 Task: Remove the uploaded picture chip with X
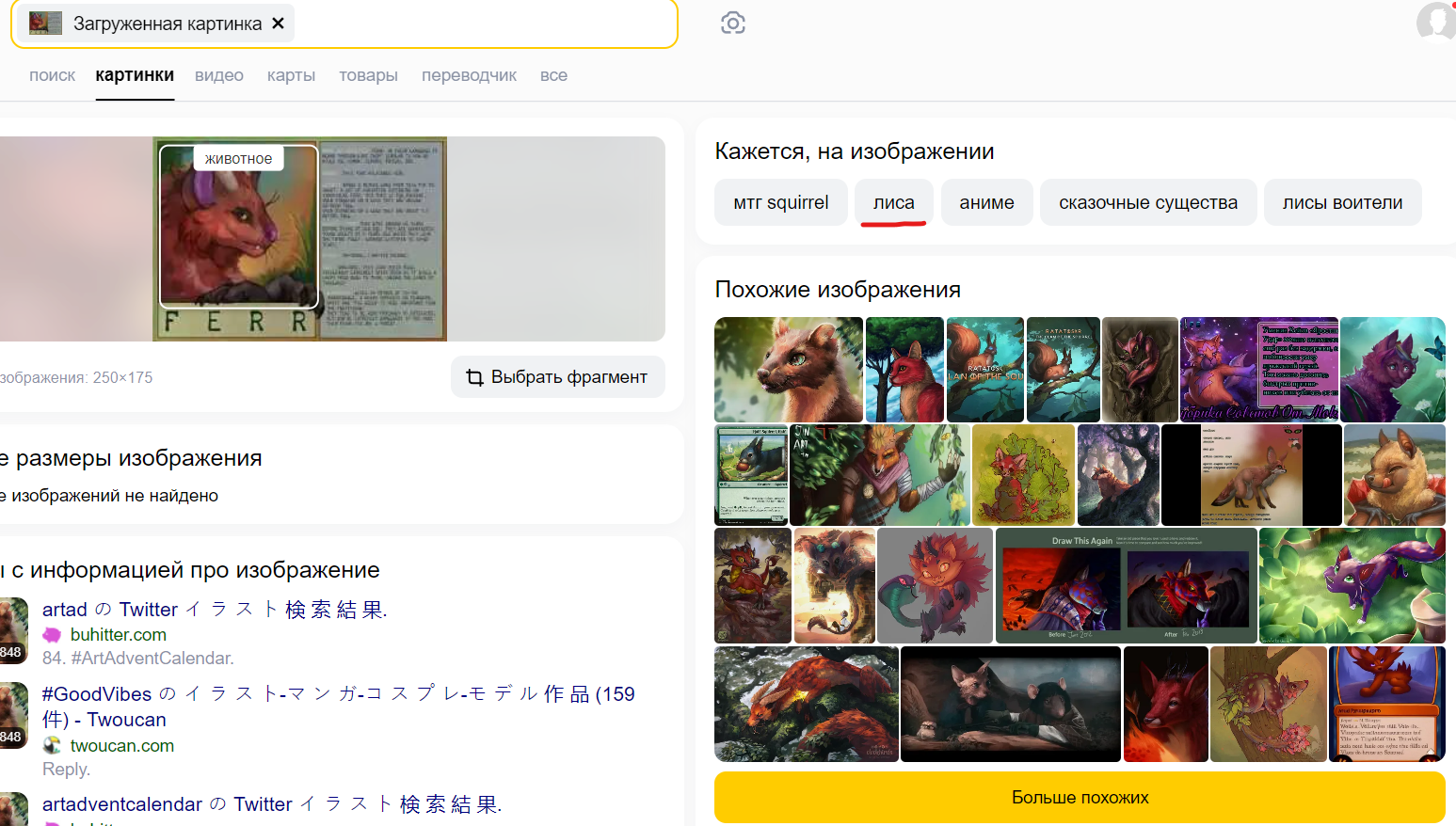[x=278, y=24]
